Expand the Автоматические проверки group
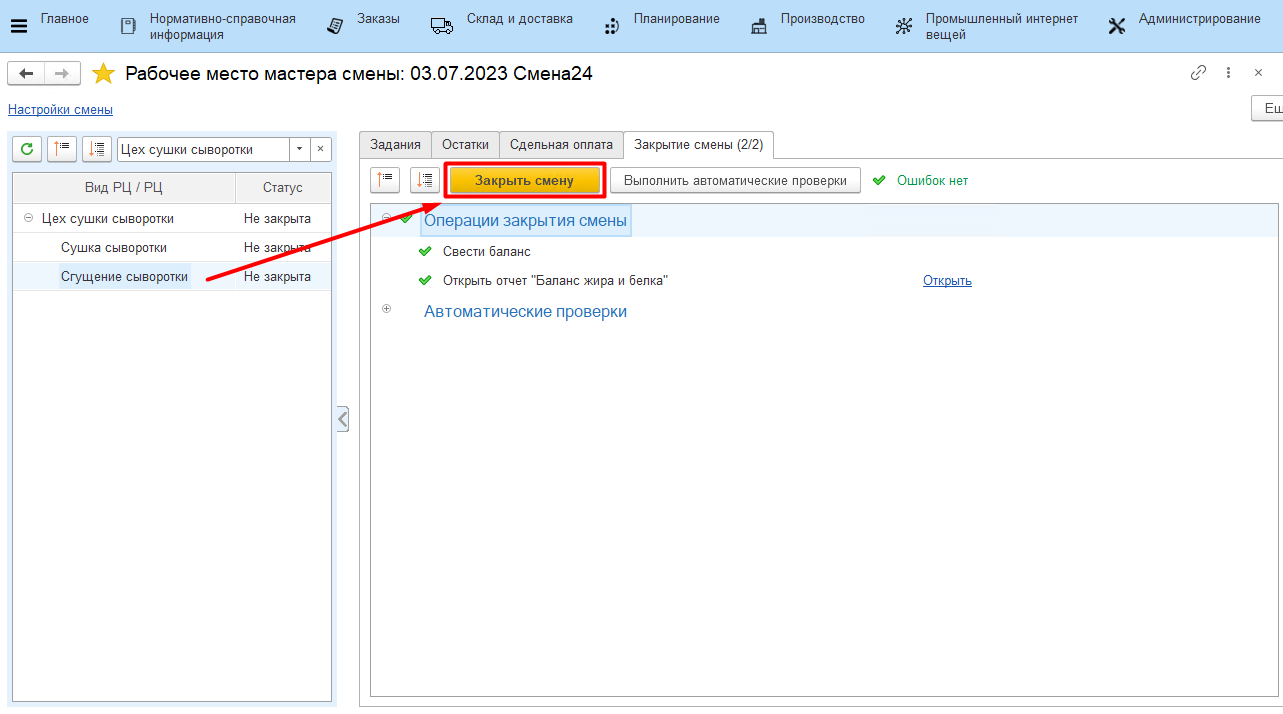Screen dimensions: 1283x714 [387, 309]
